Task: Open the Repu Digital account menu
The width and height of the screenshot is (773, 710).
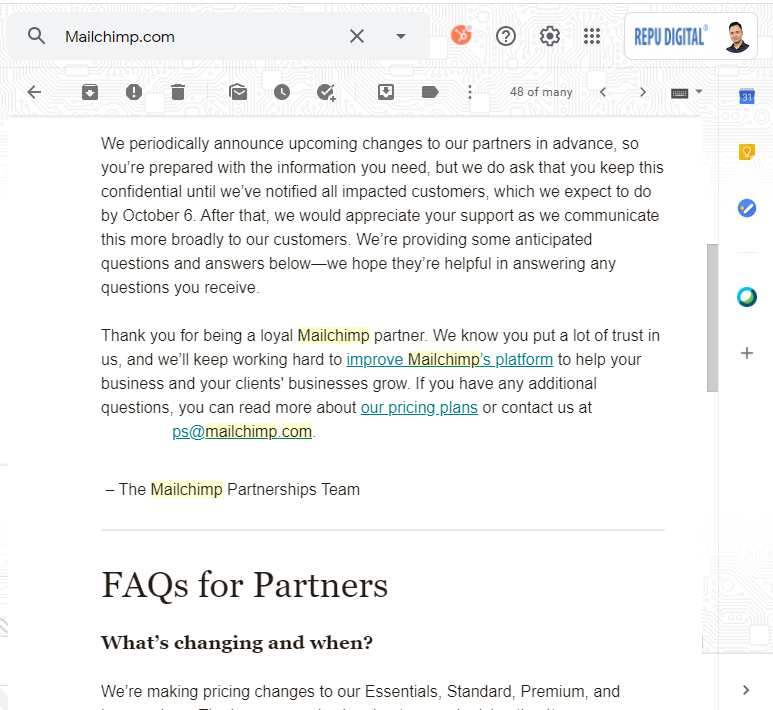Action: click(691, 36)
